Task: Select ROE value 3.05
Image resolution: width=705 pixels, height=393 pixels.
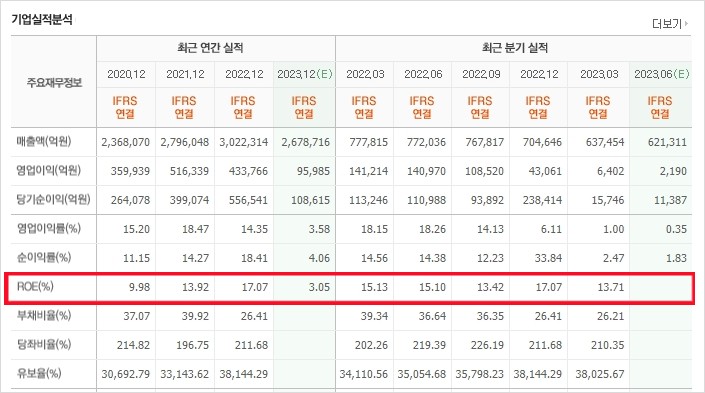Action: [x=319, y=287]
